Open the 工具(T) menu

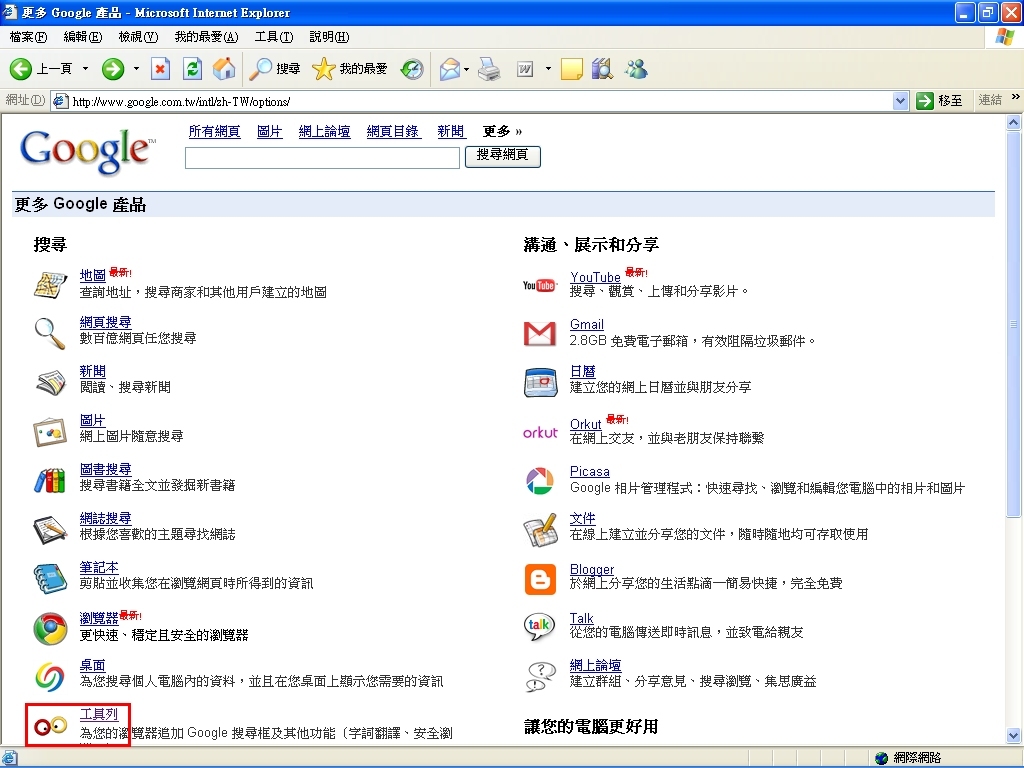(274, 37)
